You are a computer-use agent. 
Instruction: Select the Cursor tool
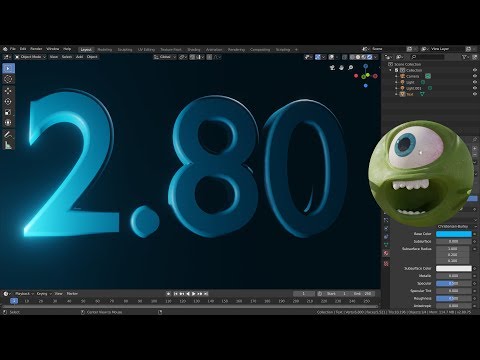(8, 79)
